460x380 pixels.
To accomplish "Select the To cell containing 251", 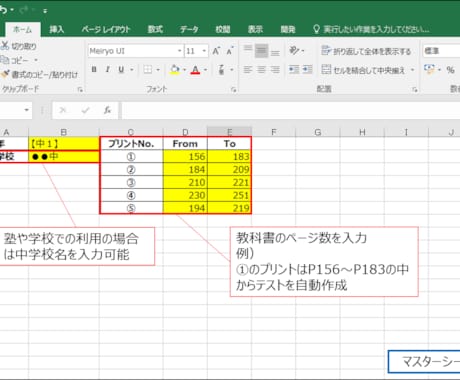I will click(x=230, y=195).
